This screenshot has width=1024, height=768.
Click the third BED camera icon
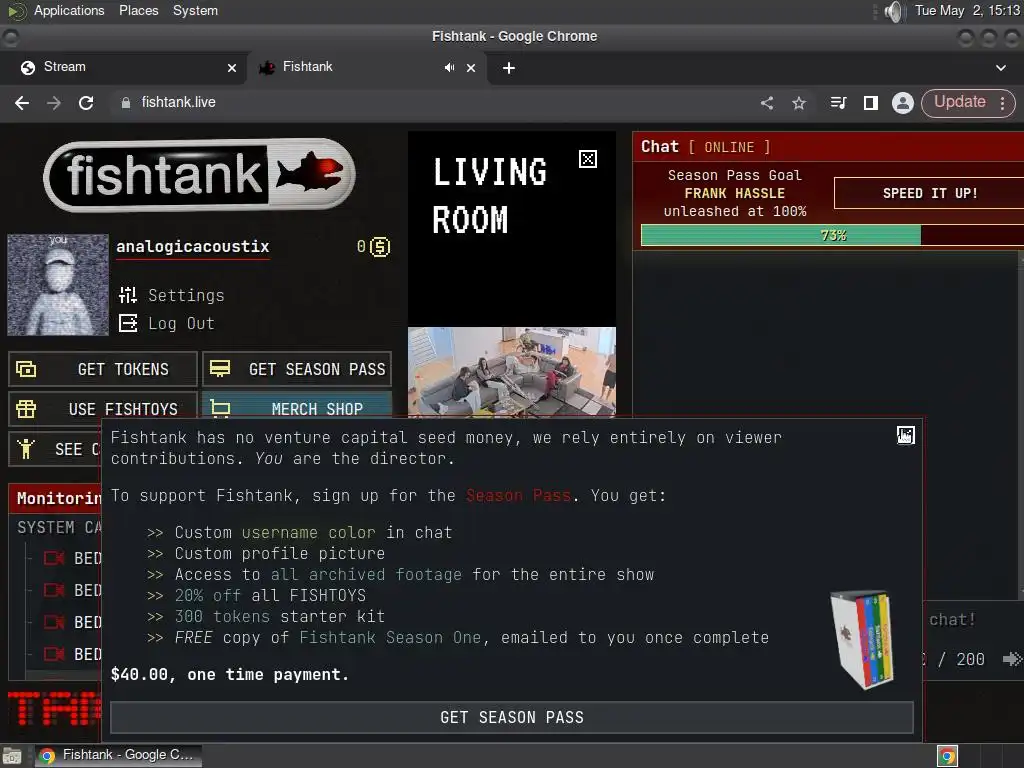[54, 622]
